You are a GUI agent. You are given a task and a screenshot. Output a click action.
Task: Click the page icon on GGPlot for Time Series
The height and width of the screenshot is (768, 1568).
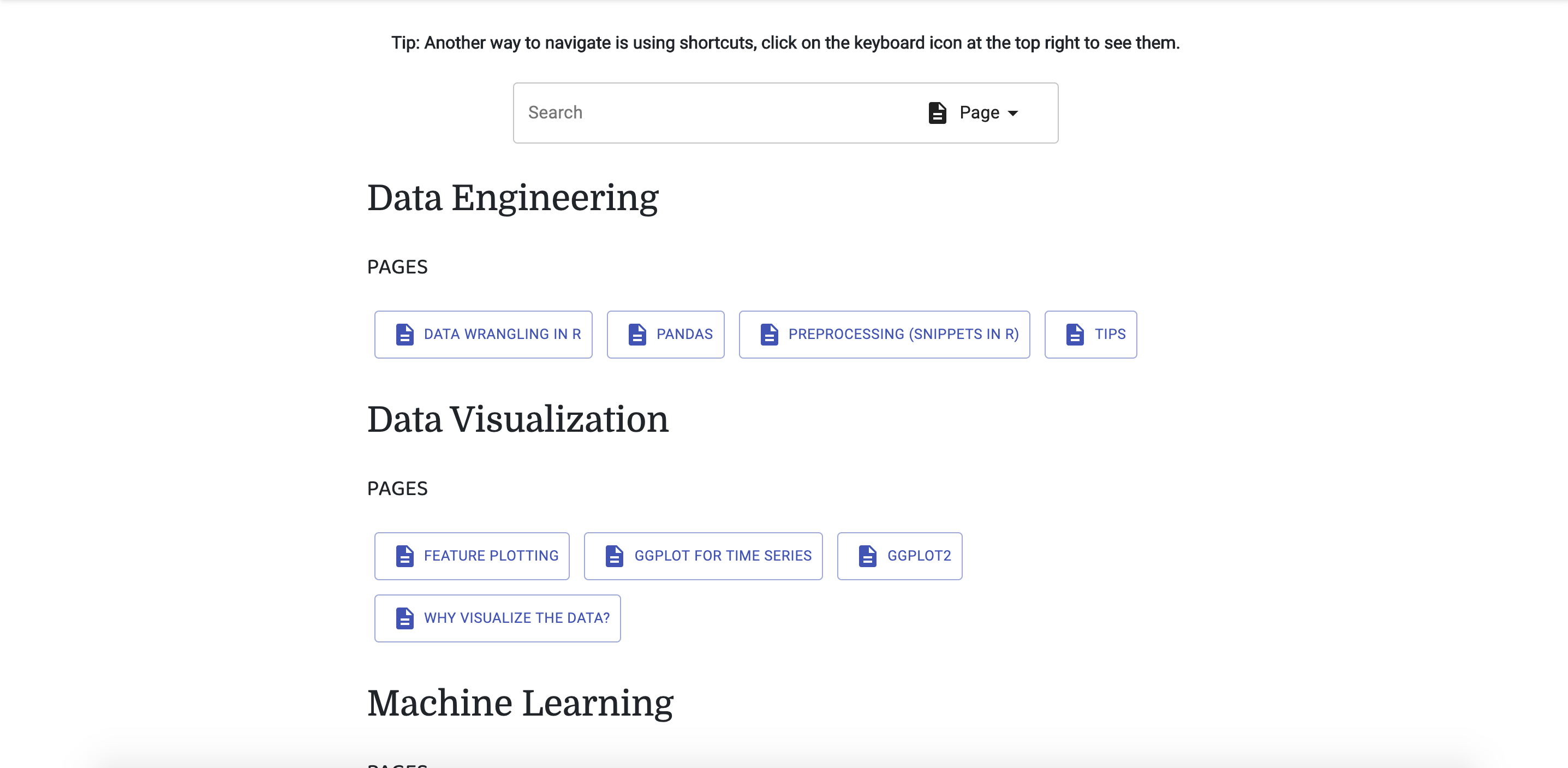pyautogui.click(x=615, y=556)
